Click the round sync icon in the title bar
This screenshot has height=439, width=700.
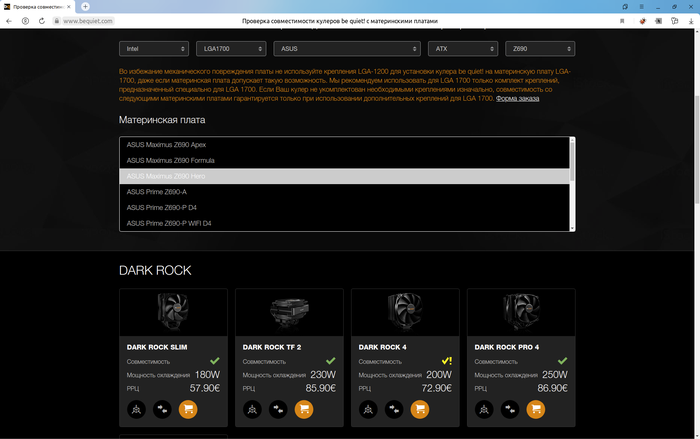625,7
